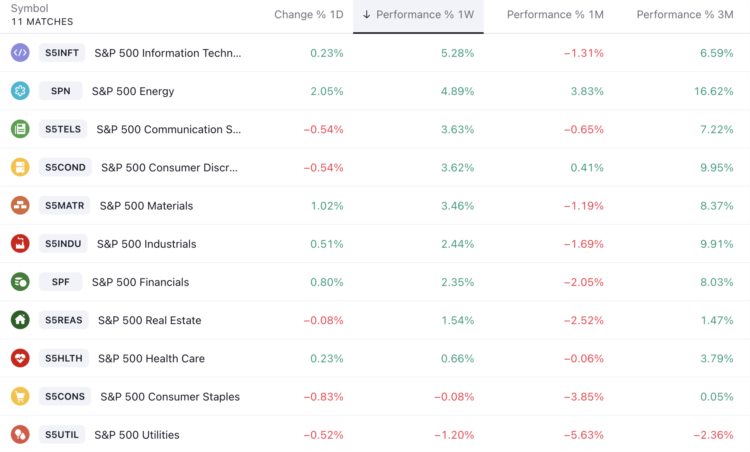This screenshot has width=750, height=452.
Task: Click the Communication Services sector icon
Action: 20,129
